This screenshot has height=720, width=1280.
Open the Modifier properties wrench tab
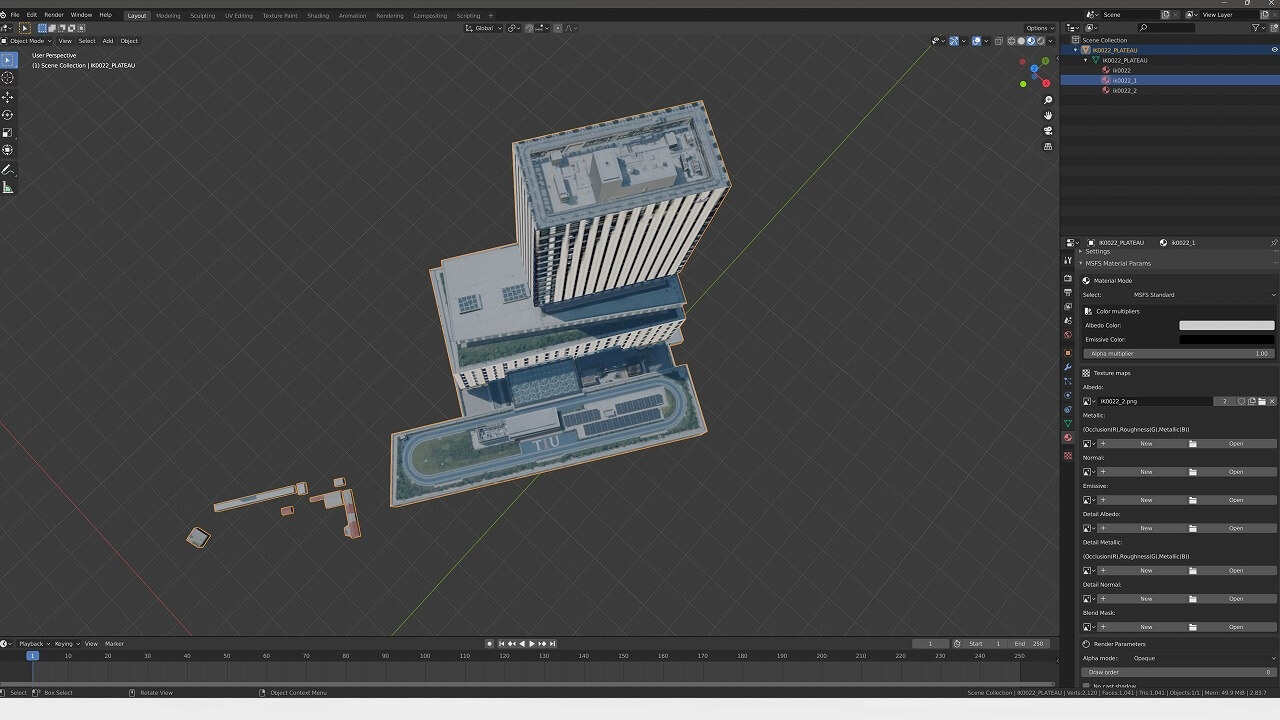point(1068,367)
